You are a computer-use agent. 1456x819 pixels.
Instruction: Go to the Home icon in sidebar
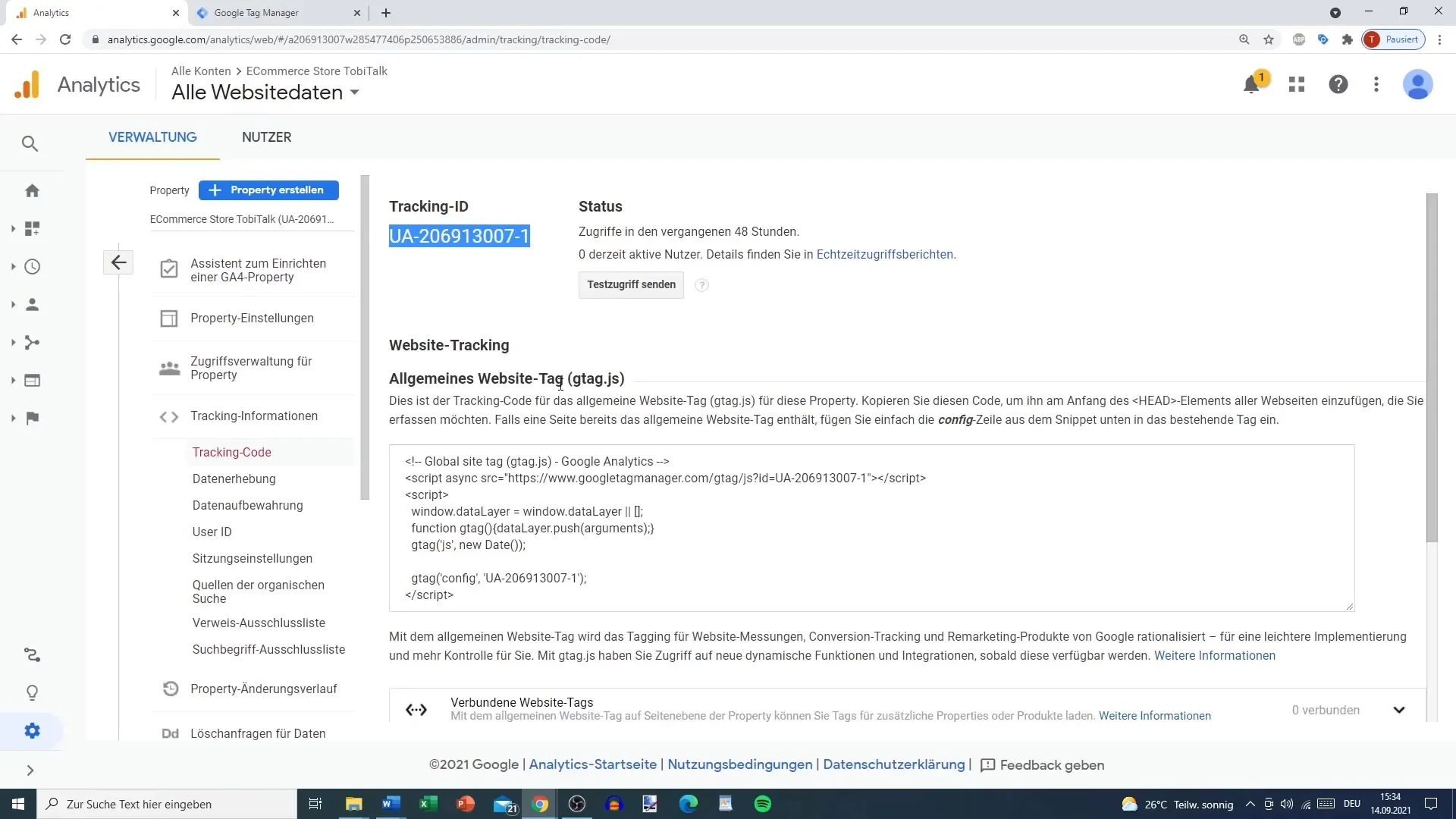[x=32, y=190]
